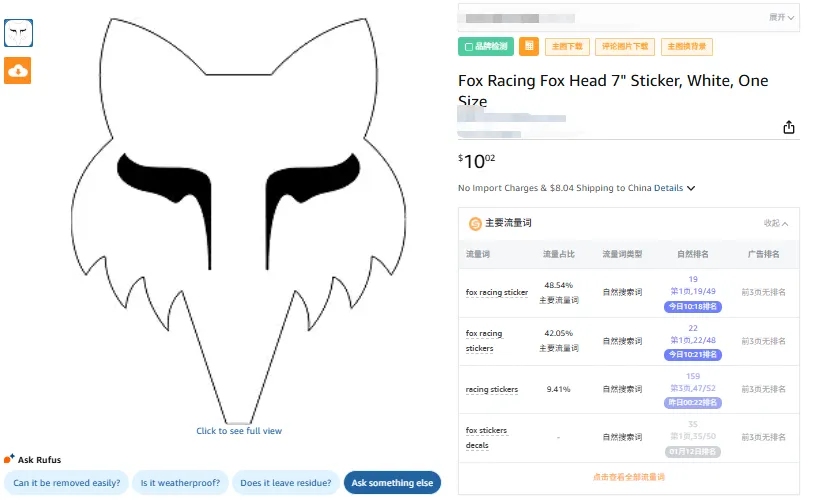Click the orange cloud download icon
The height and width of the screenshot is (500, 814).
click(x=18, y=71)
